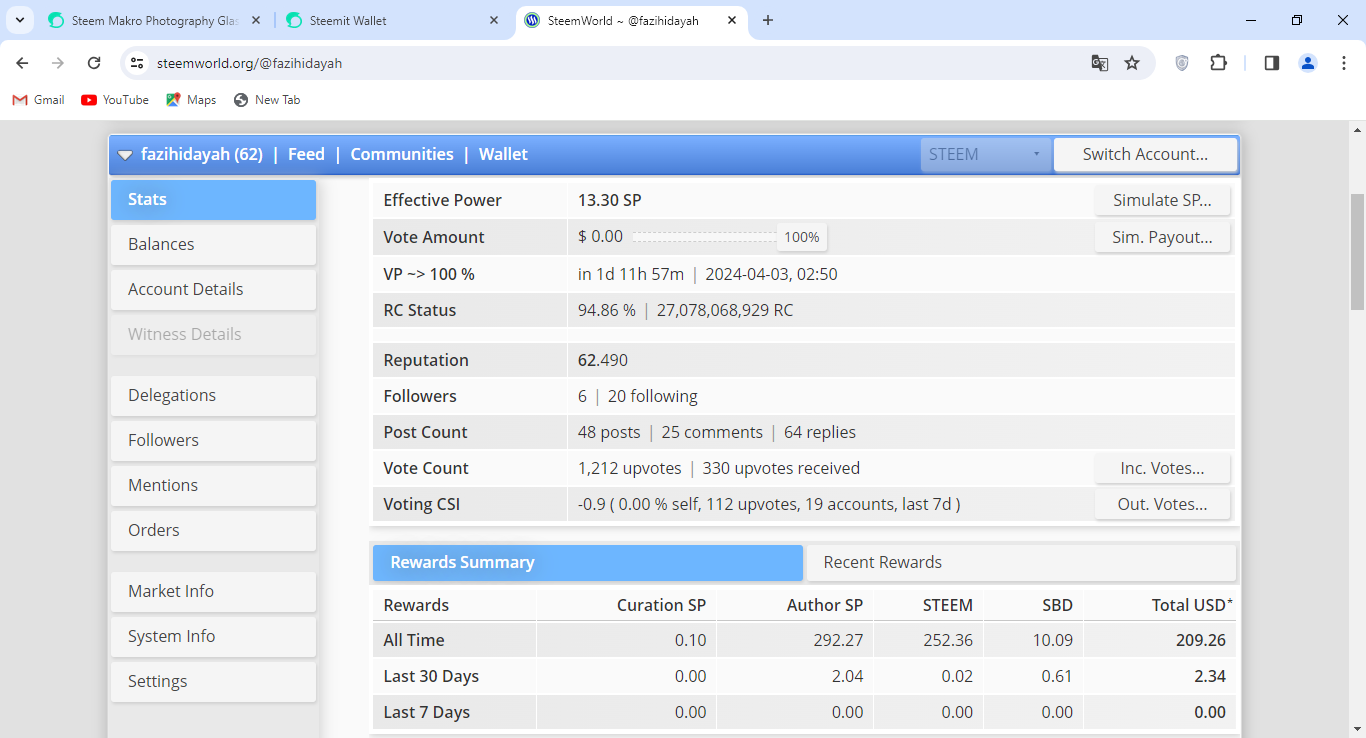This screenshot has height=738, width=1366.
Task: Select the SteemWorld @fazihidayah tab
Action: pos(631,20)
